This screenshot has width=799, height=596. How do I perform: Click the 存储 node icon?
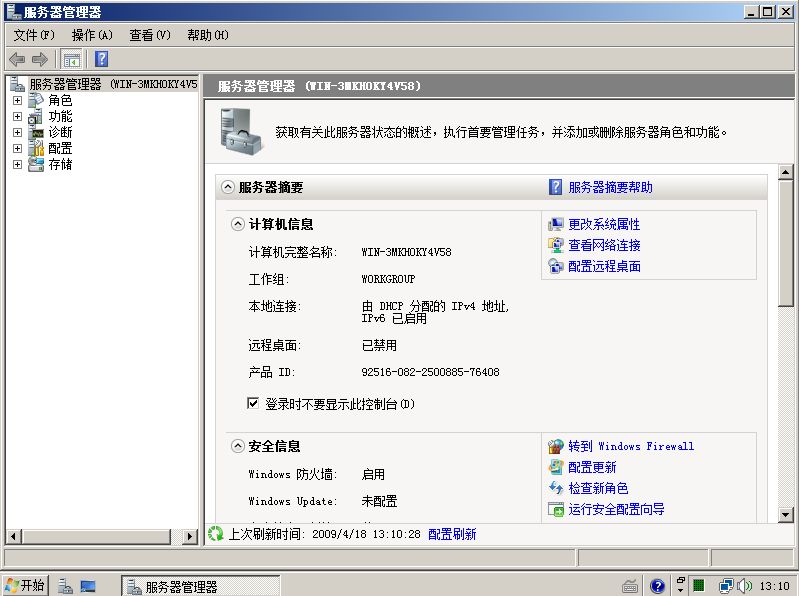click(36, 165)
